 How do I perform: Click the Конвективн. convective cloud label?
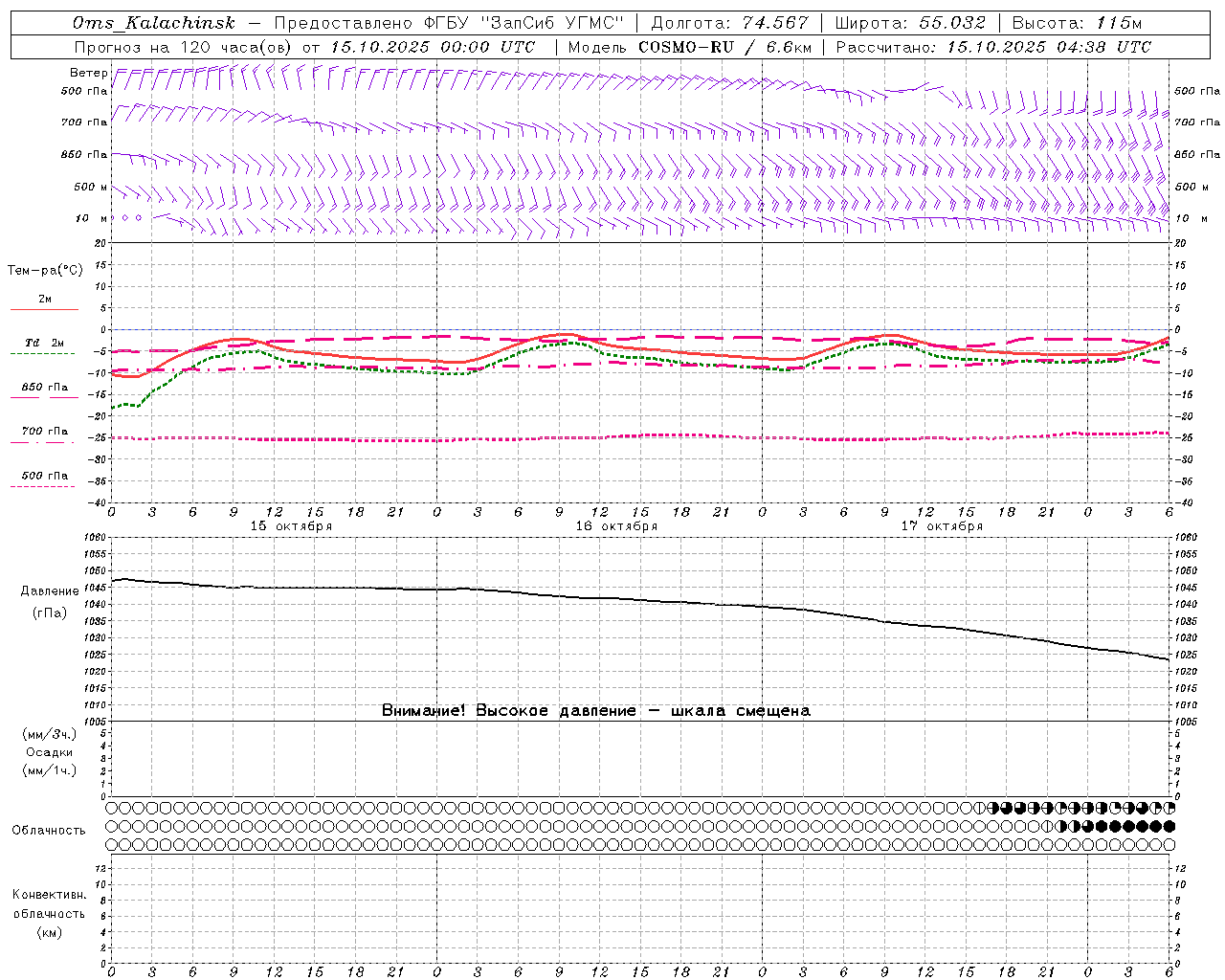(x=49, y=895)
